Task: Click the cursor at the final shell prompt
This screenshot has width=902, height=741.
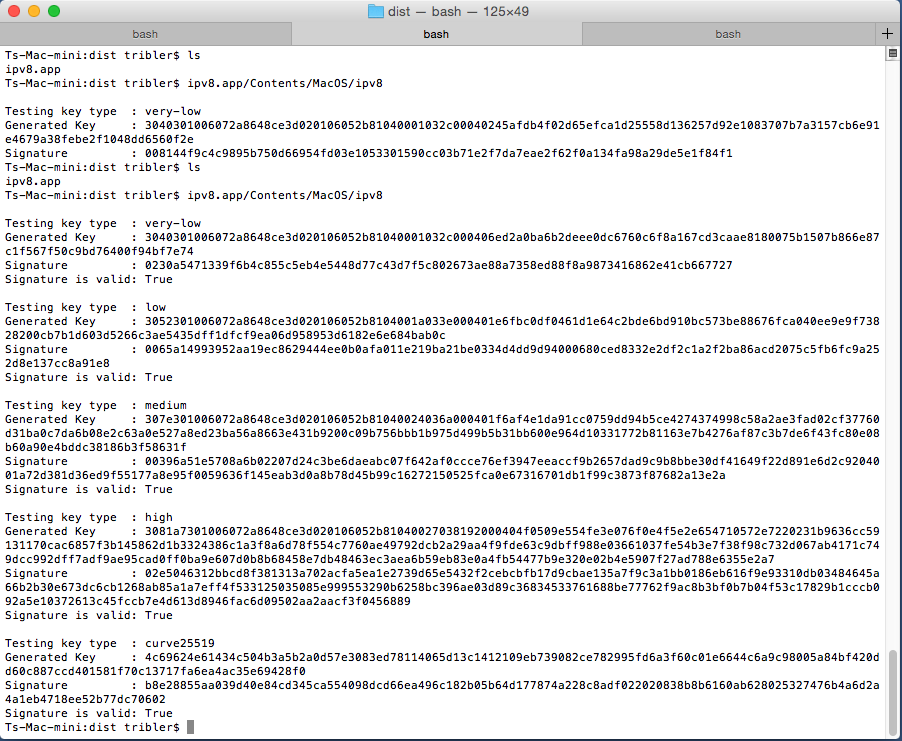Action: click(x=190, y=727)
